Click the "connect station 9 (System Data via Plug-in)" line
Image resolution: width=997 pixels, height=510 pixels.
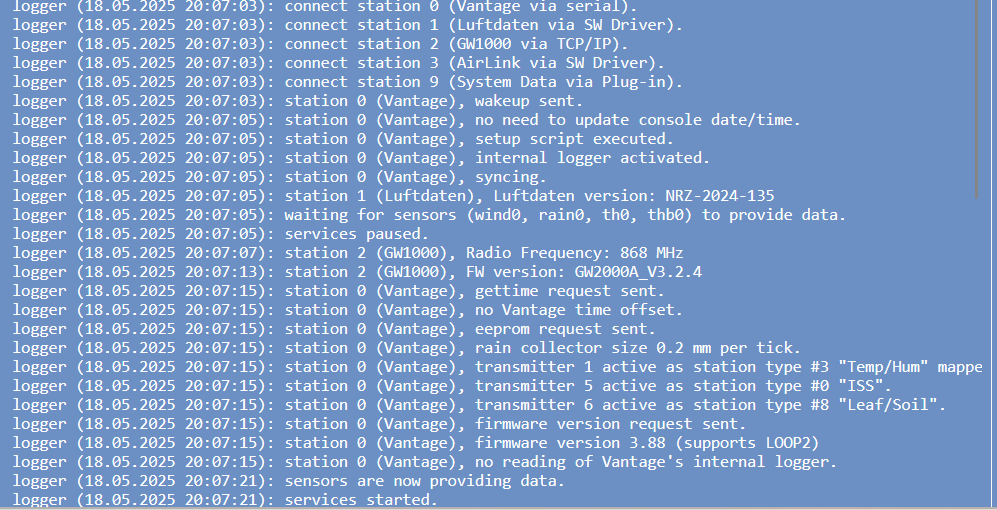click(x=483, y=82)
